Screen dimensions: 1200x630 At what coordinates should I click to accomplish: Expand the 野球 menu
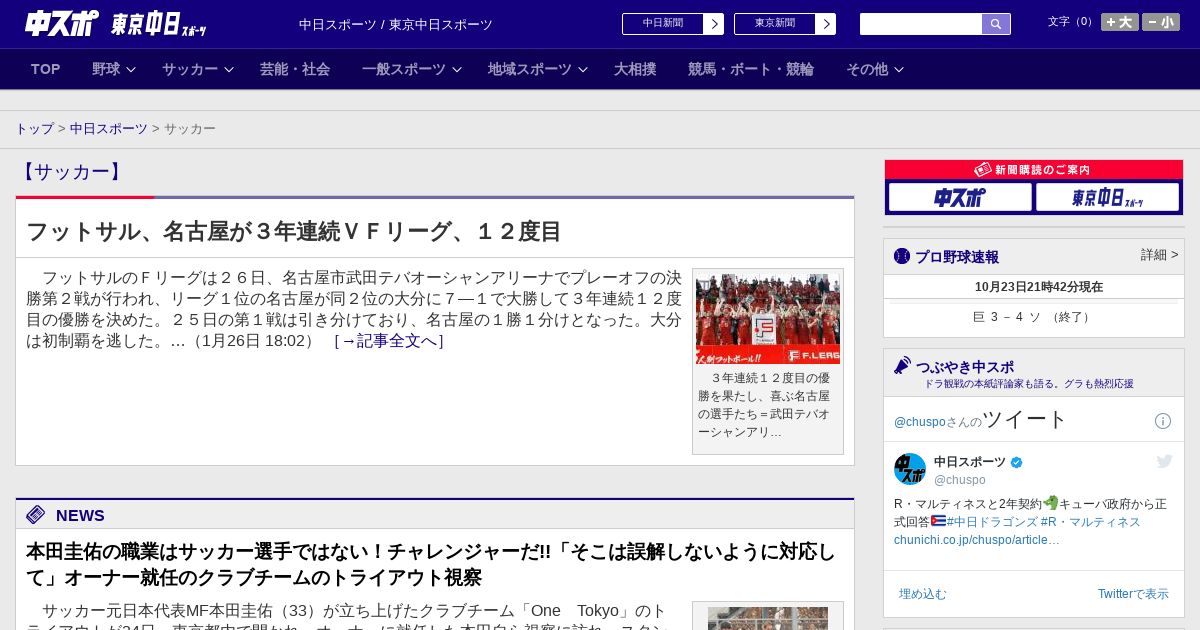pos(114,69)
